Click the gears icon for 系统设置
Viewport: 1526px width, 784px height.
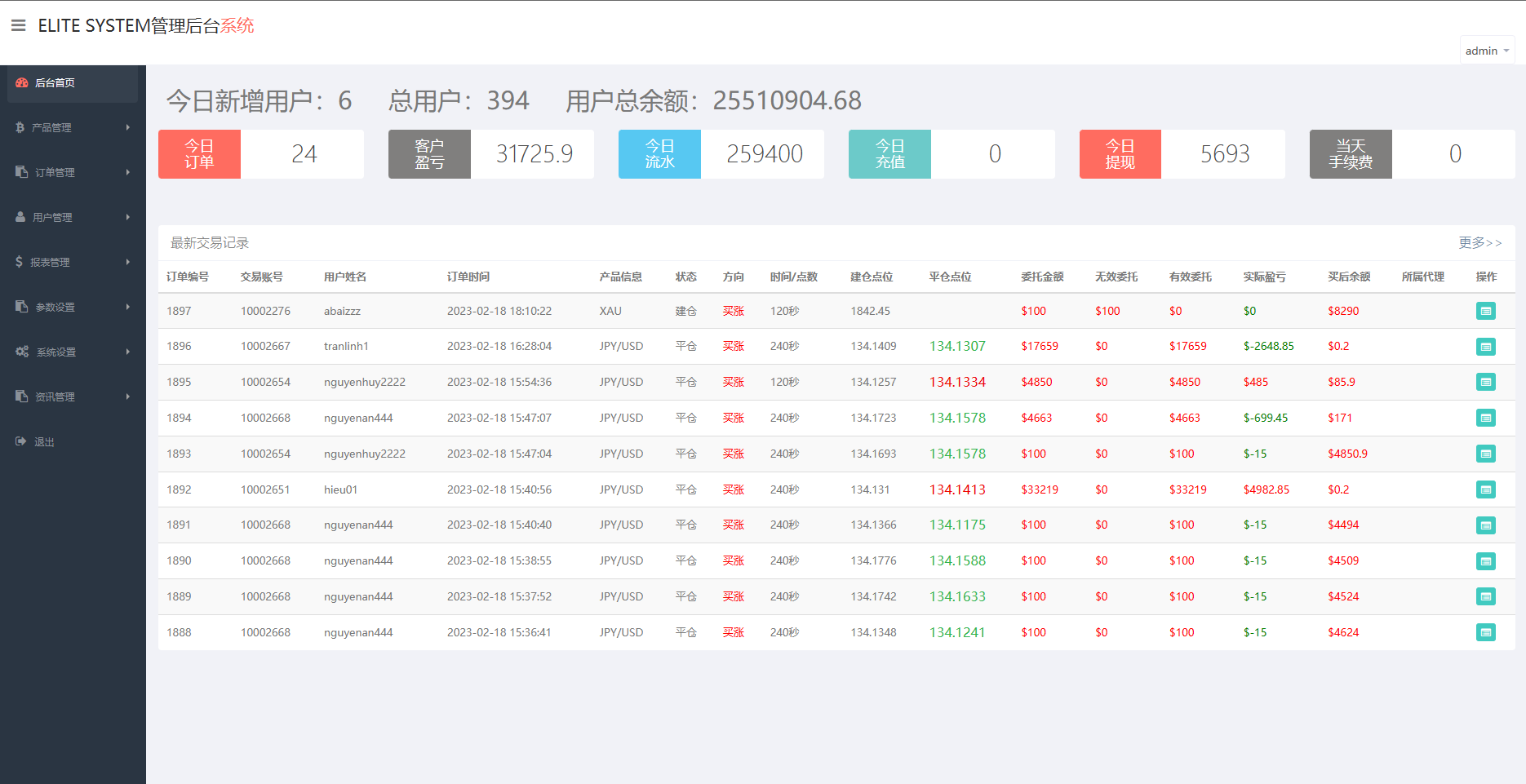pos(22,352)
